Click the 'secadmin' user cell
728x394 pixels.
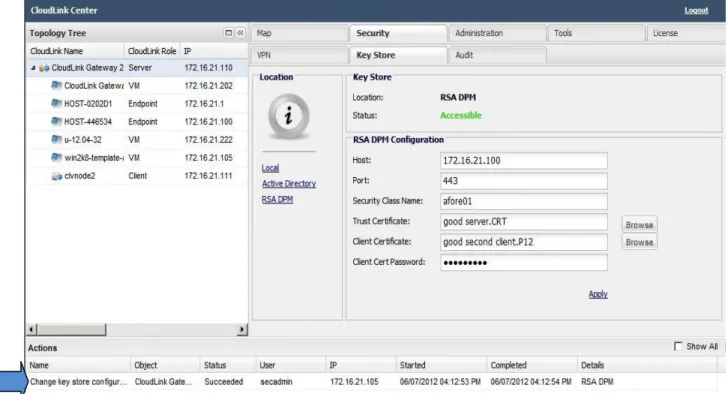[x=276, y=382]
